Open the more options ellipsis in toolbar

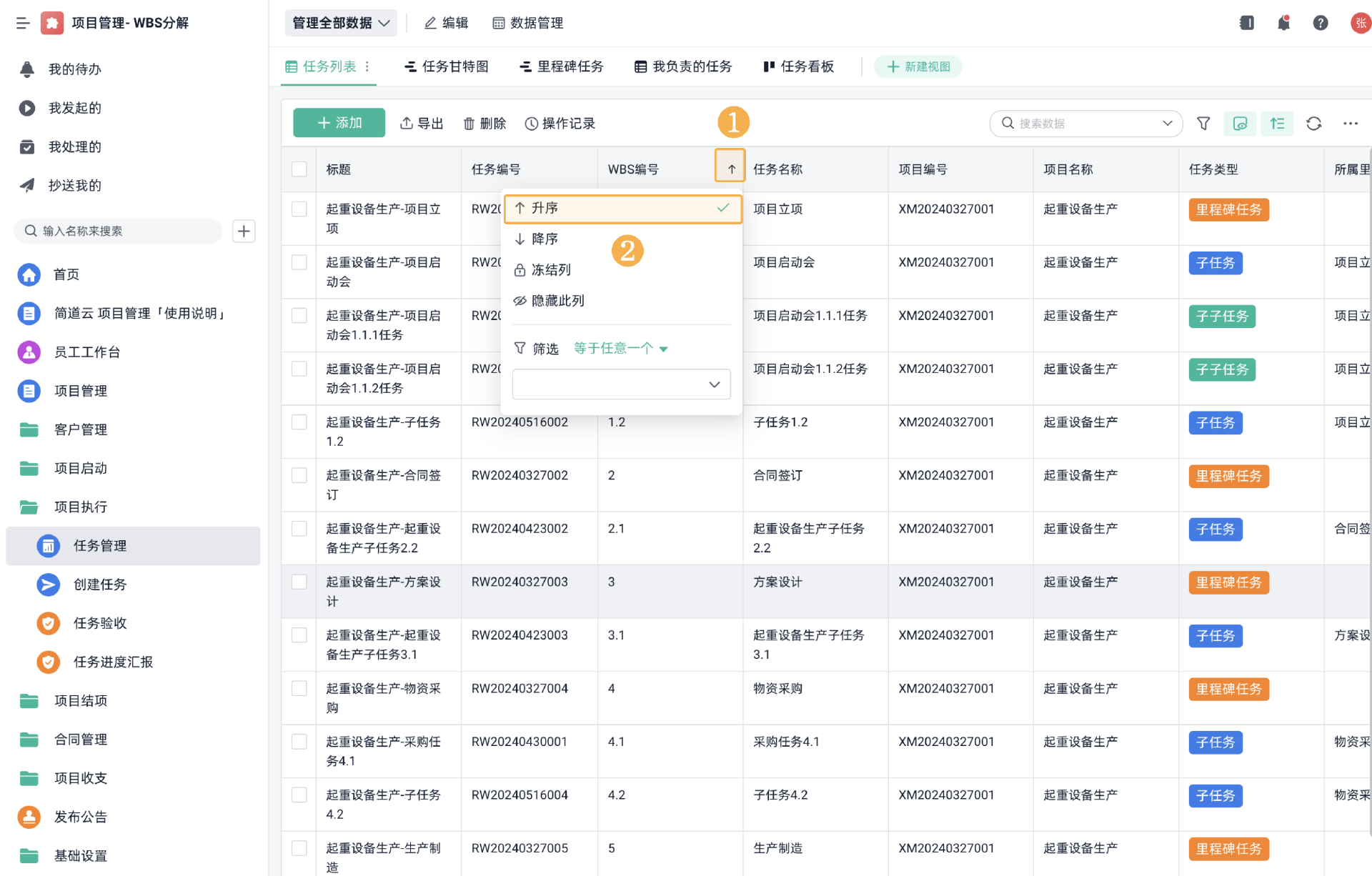1350,124
